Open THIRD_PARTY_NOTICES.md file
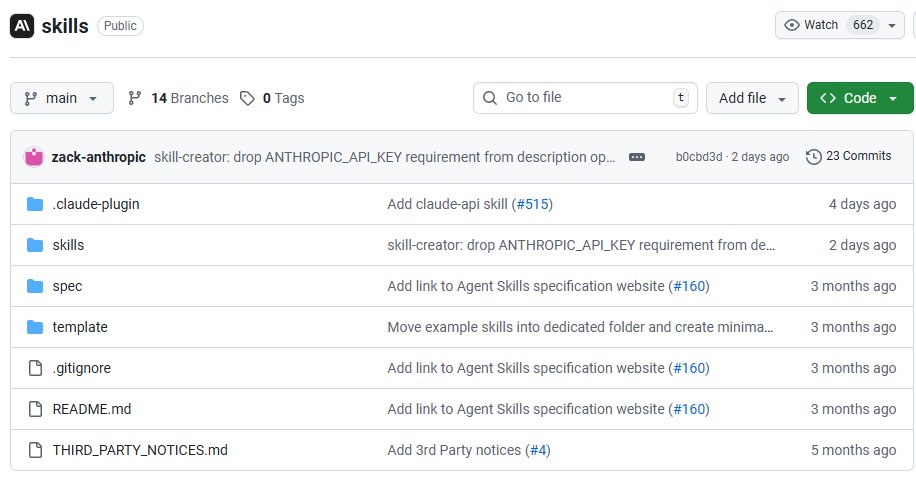 140,450
